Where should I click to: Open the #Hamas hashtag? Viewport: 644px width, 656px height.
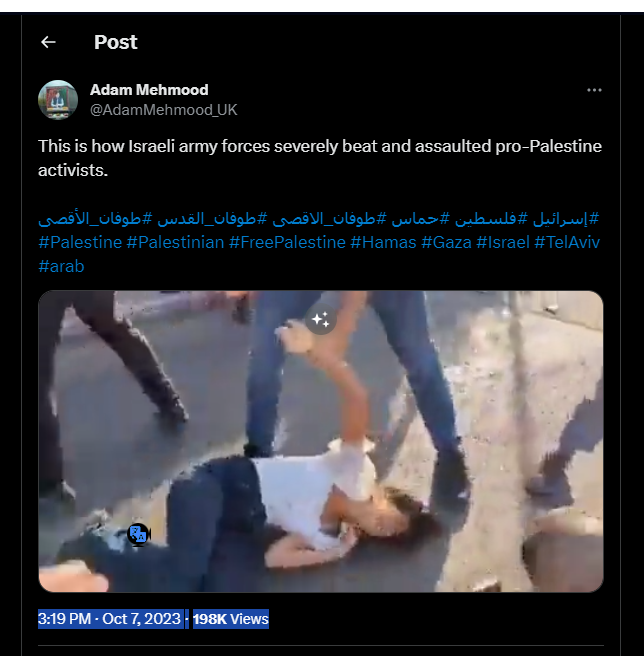[x=383, y=242]
